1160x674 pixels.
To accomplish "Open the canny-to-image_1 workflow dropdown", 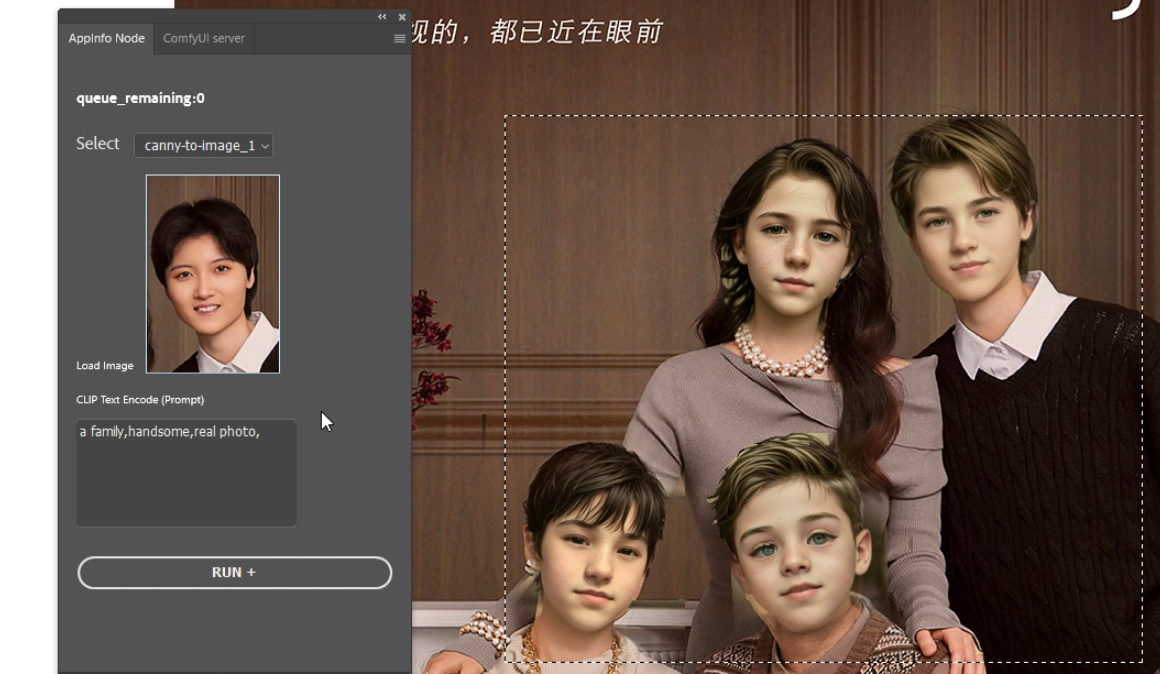I will coord(203,145).
